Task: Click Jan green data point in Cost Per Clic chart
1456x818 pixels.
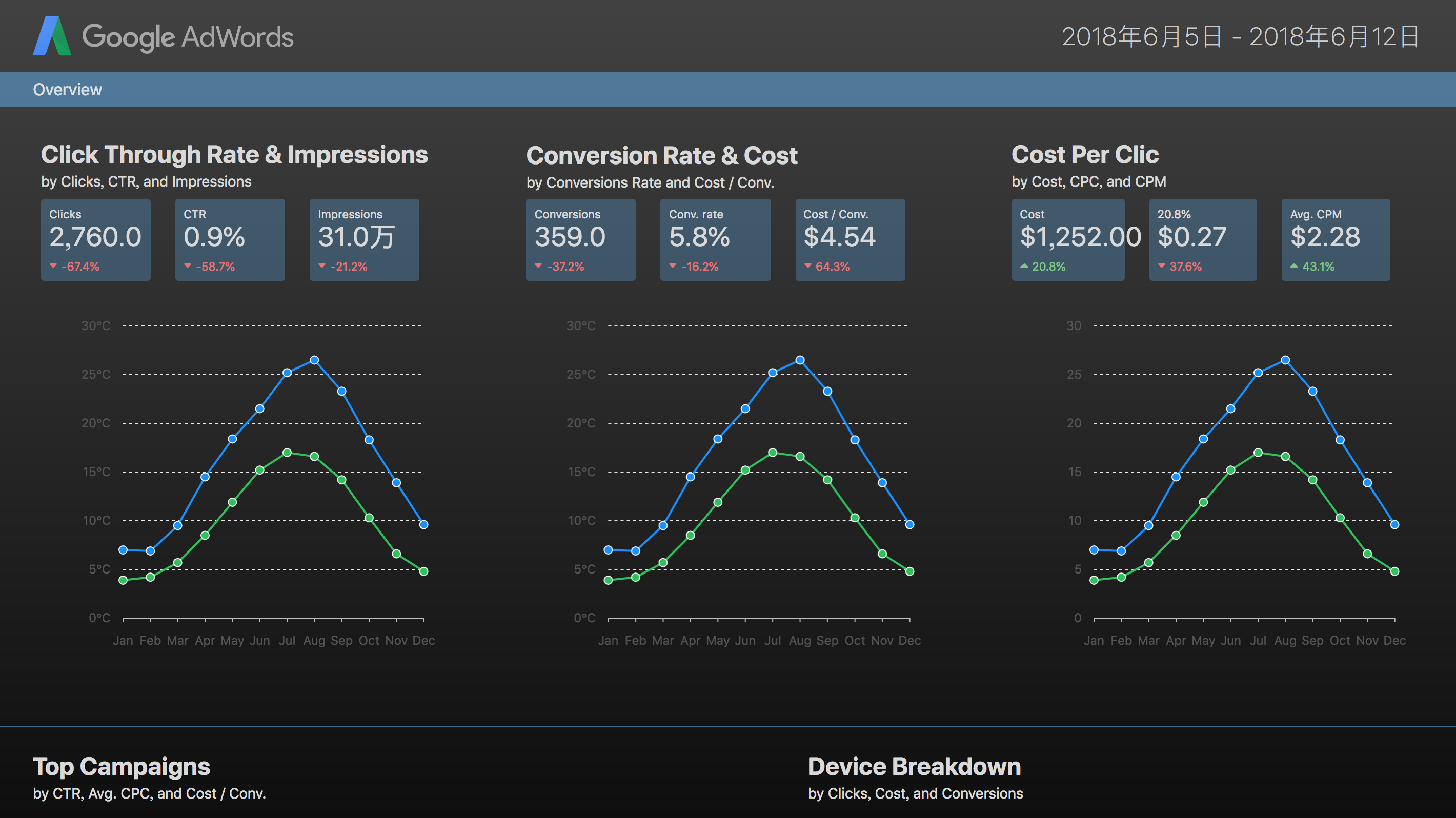Action: [x=1094, y=581]
